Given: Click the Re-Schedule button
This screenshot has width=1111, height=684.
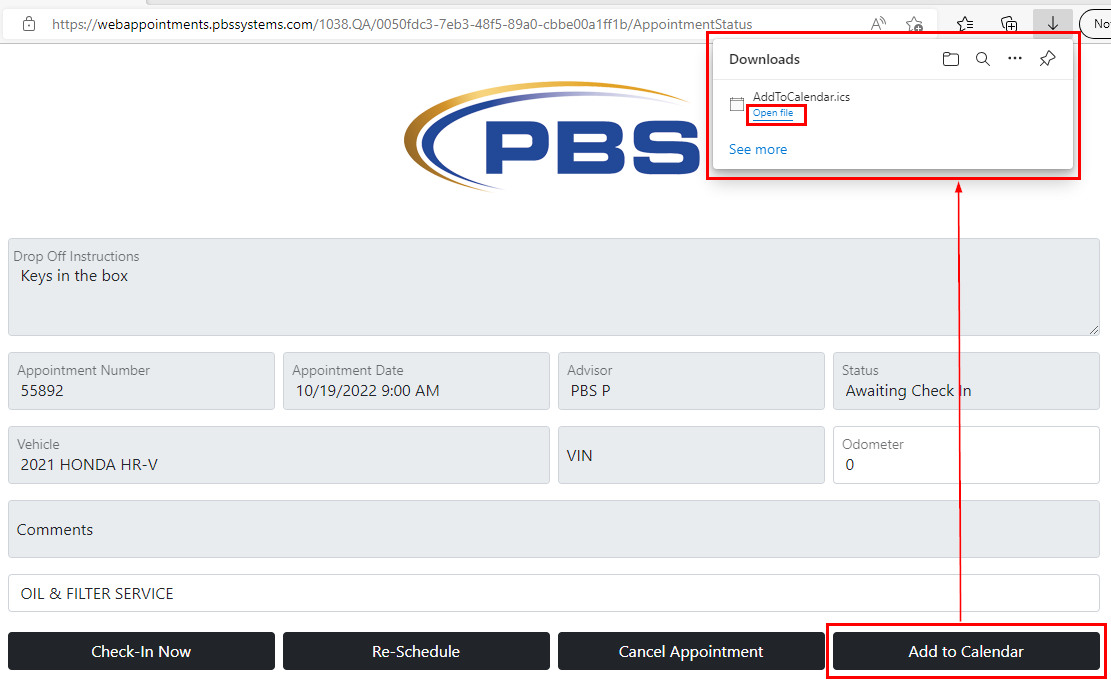Looking at the screenshot, I should (x=416, y=651).
